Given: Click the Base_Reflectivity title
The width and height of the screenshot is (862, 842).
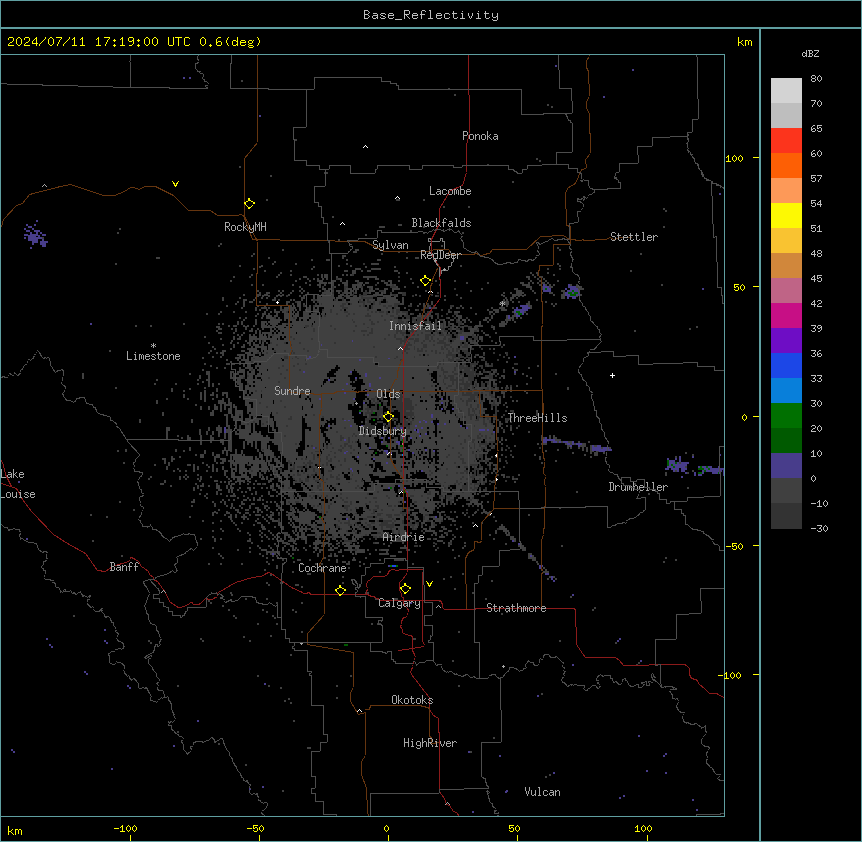Looking at the screenshot, I should pos(431,15).
